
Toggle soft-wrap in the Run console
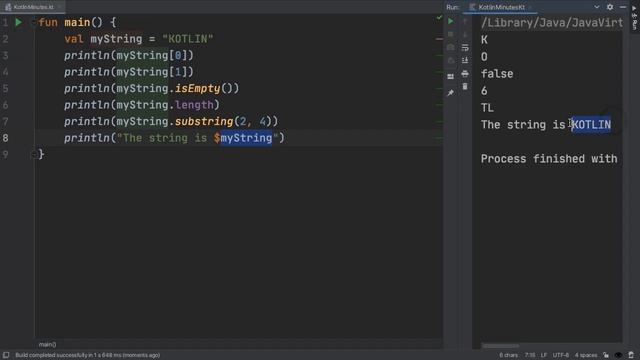[x=465, y=47]
